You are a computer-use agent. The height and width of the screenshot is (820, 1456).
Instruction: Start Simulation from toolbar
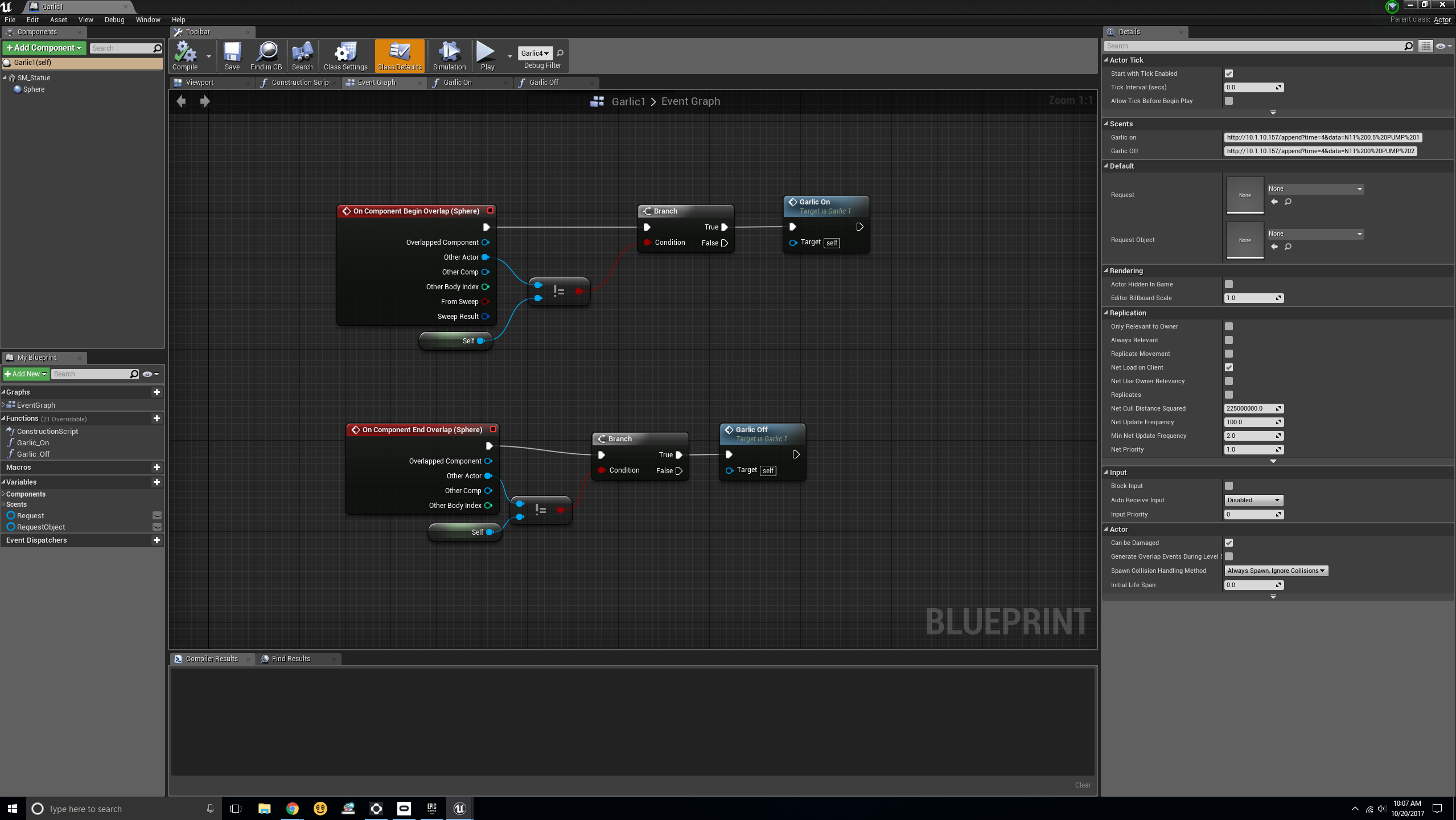coord(449,56)
